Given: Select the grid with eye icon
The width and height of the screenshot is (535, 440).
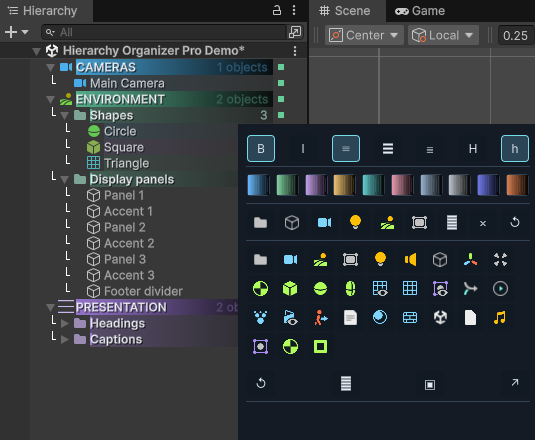Looking at the screenshot, I should click(380, 289).
